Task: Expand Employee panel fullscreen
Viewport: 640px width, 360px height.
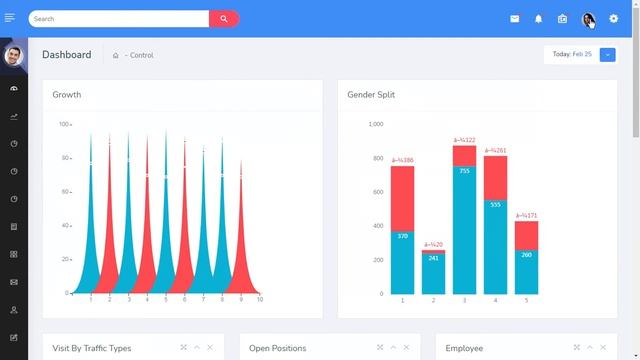Action: 577,347
